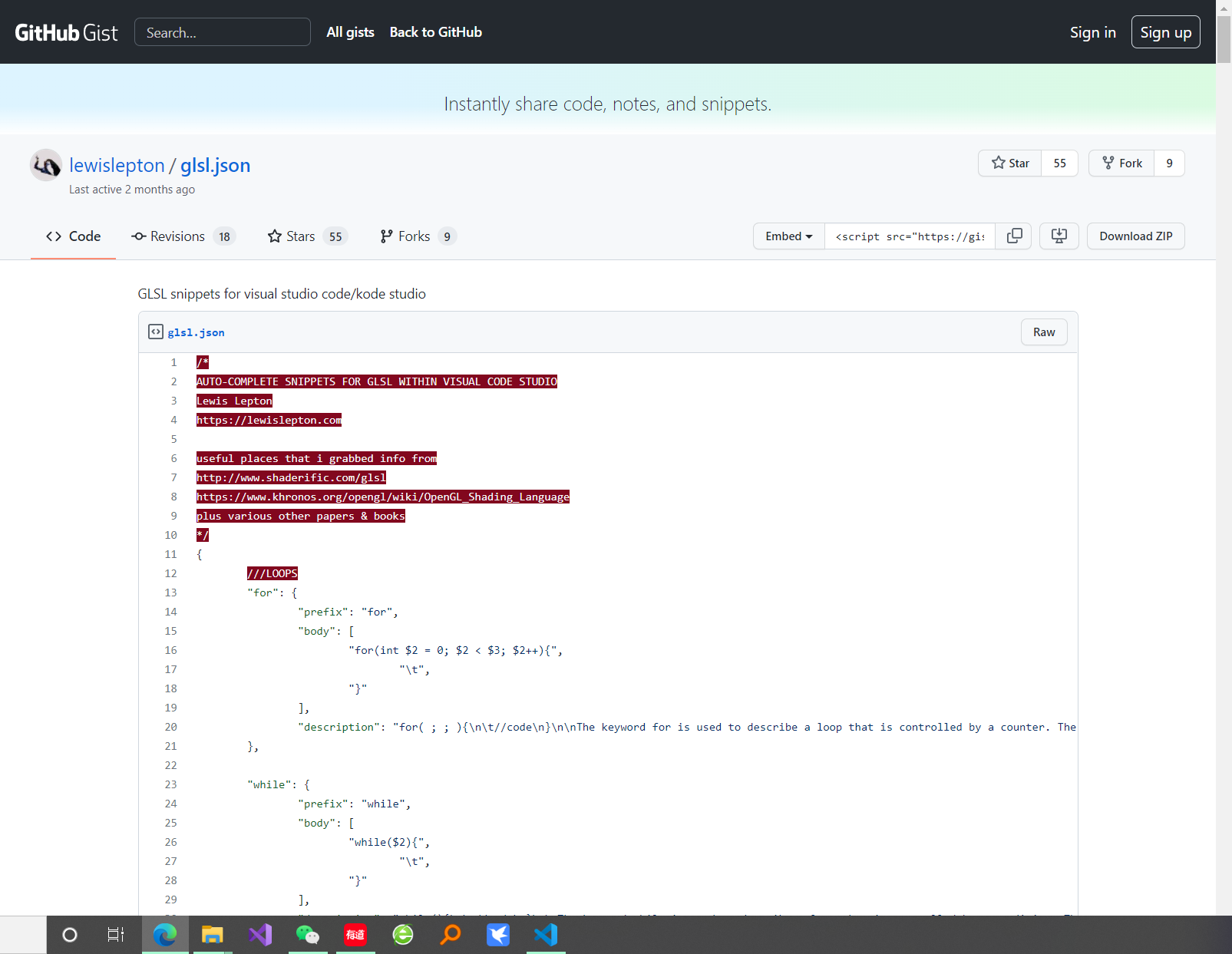Click the GitHub Gist logo
Viewport: 1232px width, 954px height.
point(66,32)
